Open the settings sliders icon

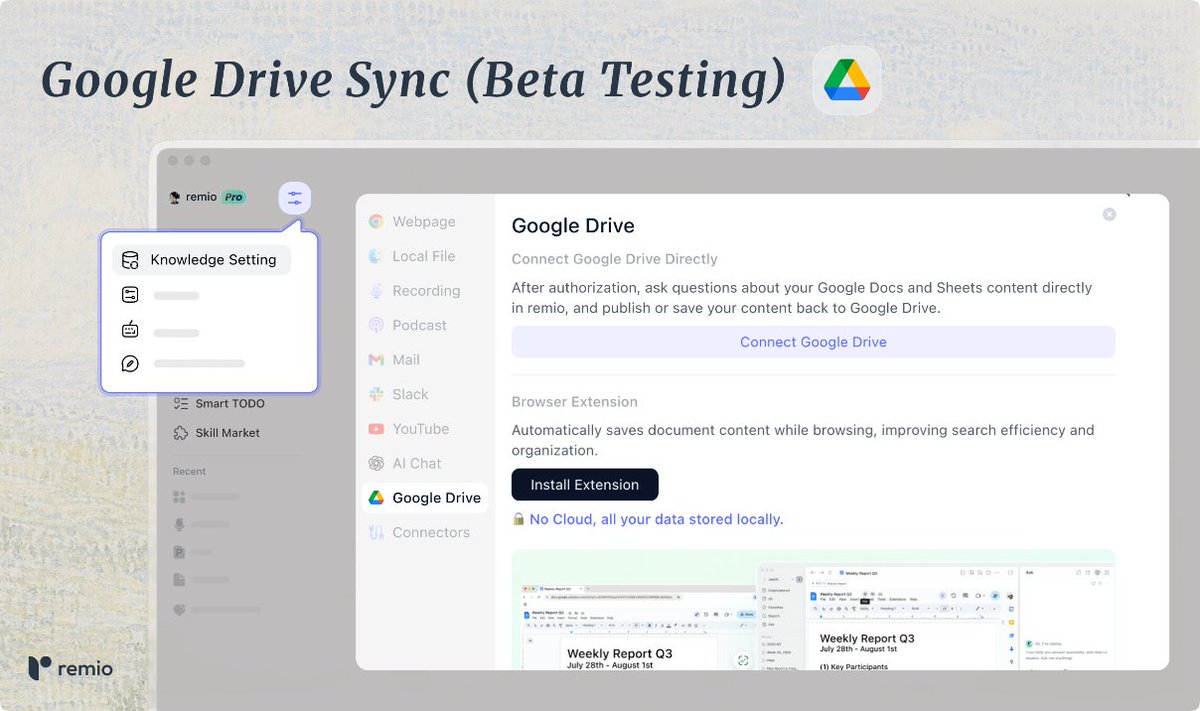(x=294, y=198)
